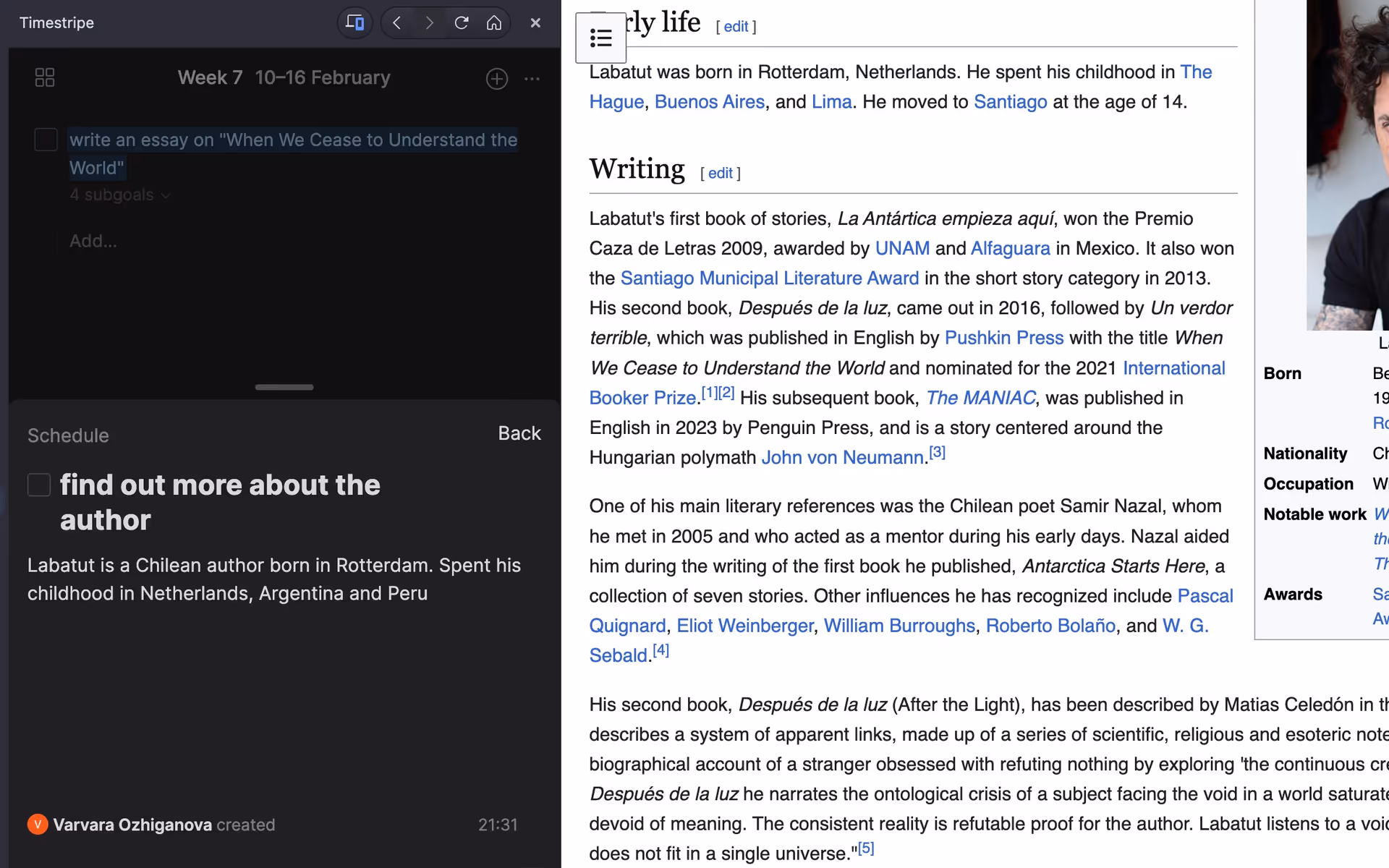The width and height of the screenshot is (1389, 868).
Task: Click the Back button in goal details
Action: [x=519, y=433]
